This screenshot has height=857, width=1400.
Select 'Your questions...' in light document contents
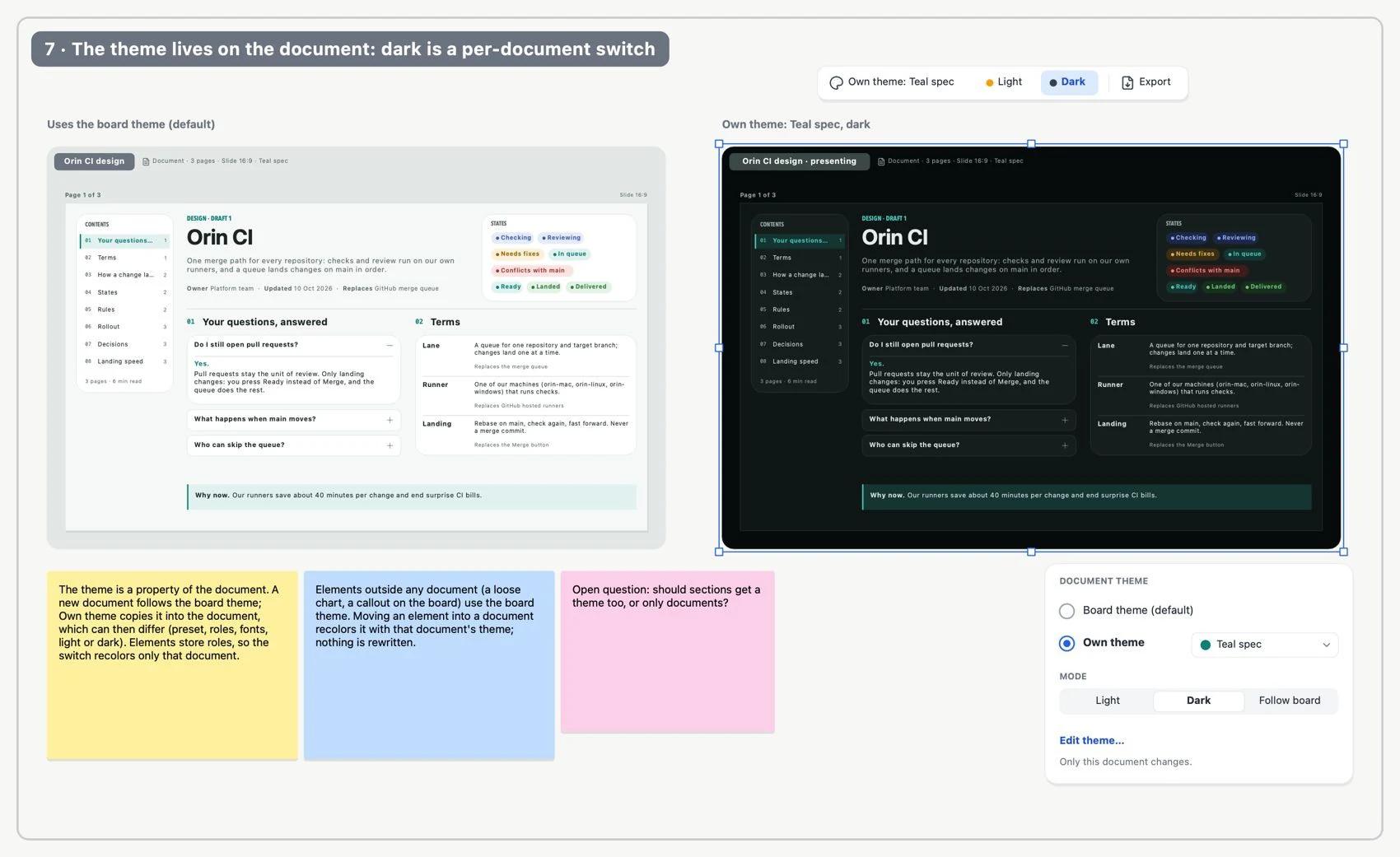(125, 241)
